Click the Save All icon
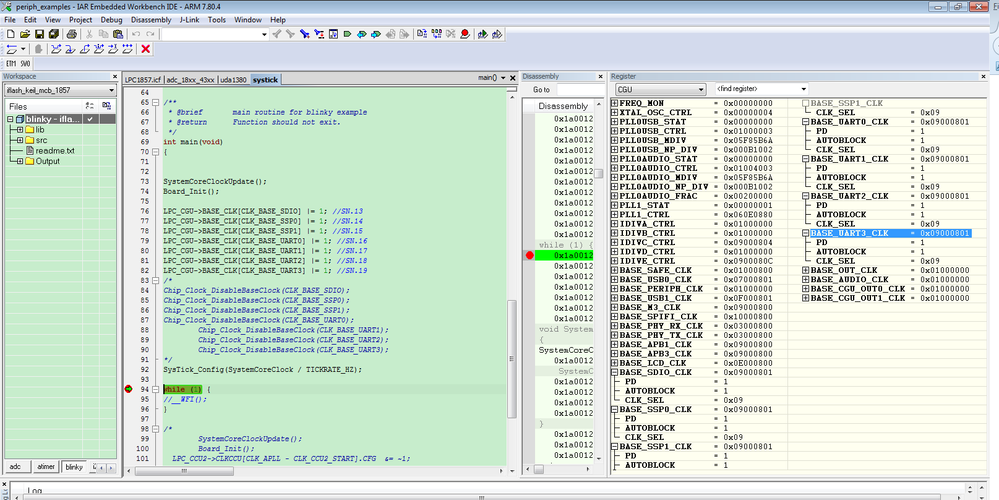This screenshot has width=999, height=500. click(x=53, y=34)
